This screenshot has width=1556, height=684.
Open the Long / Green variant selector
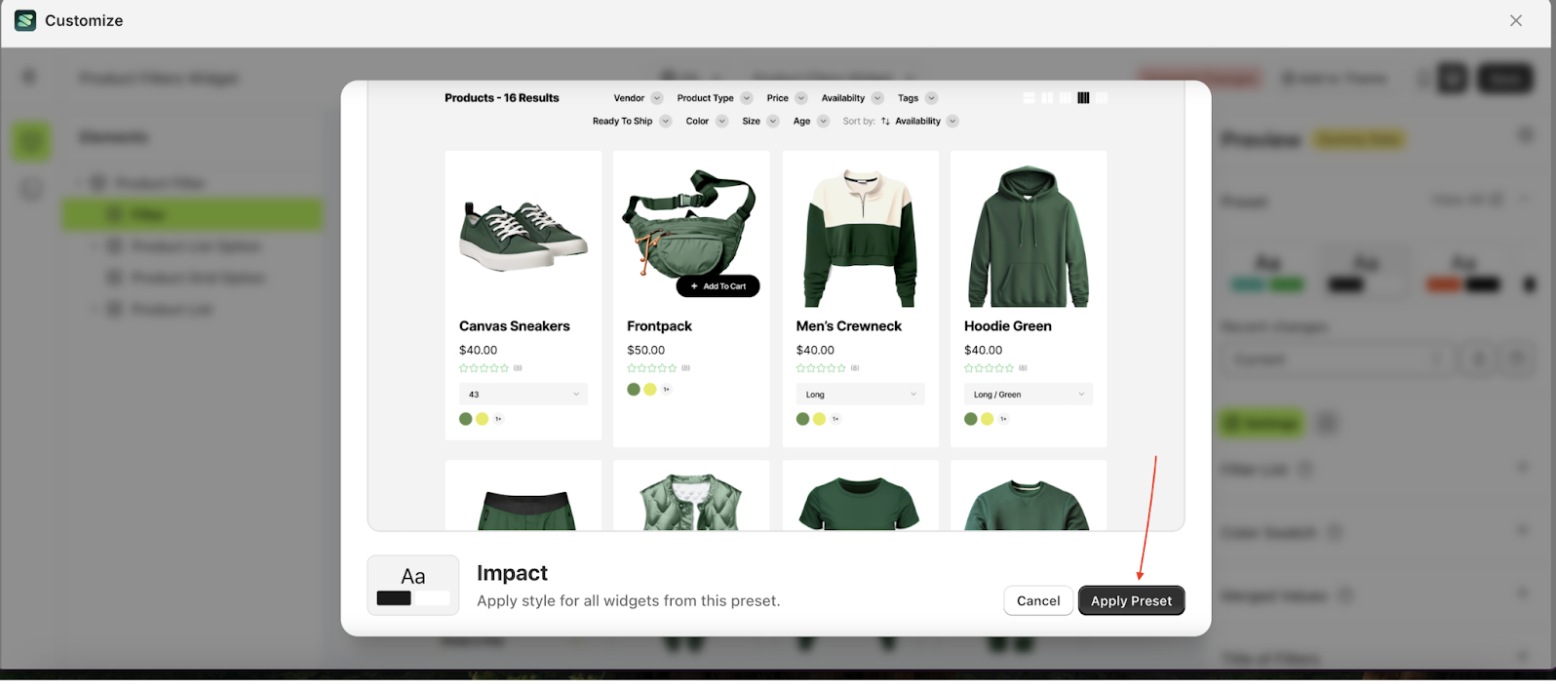[1028, 394]
